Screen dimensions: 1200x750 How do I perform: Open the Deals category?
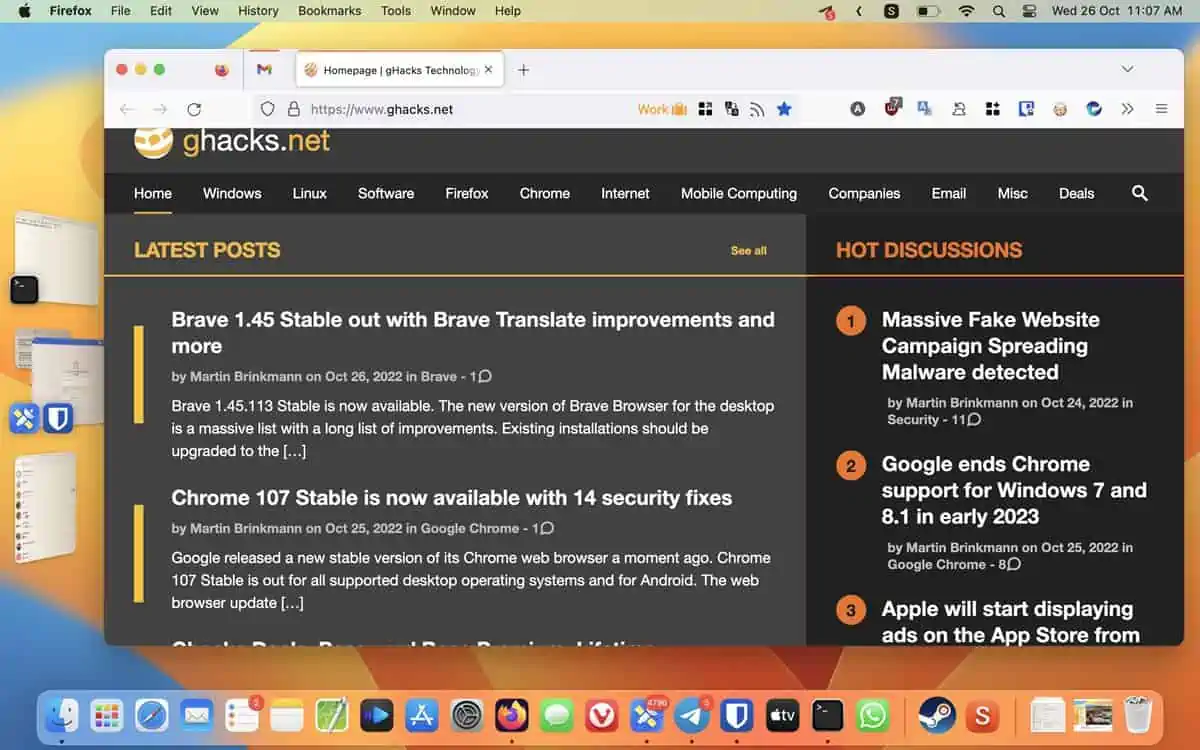1076,193
